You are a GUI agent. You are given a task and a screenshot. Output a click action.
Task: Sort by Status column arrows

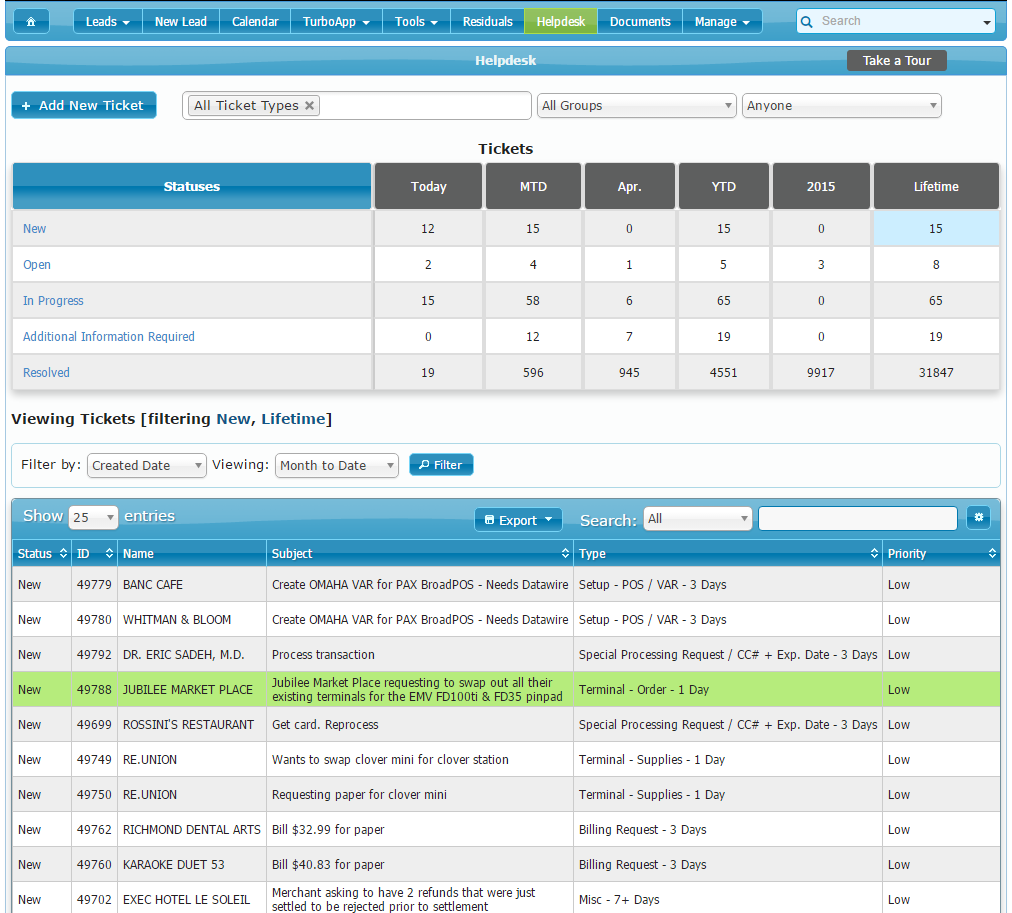coord(63,553)
